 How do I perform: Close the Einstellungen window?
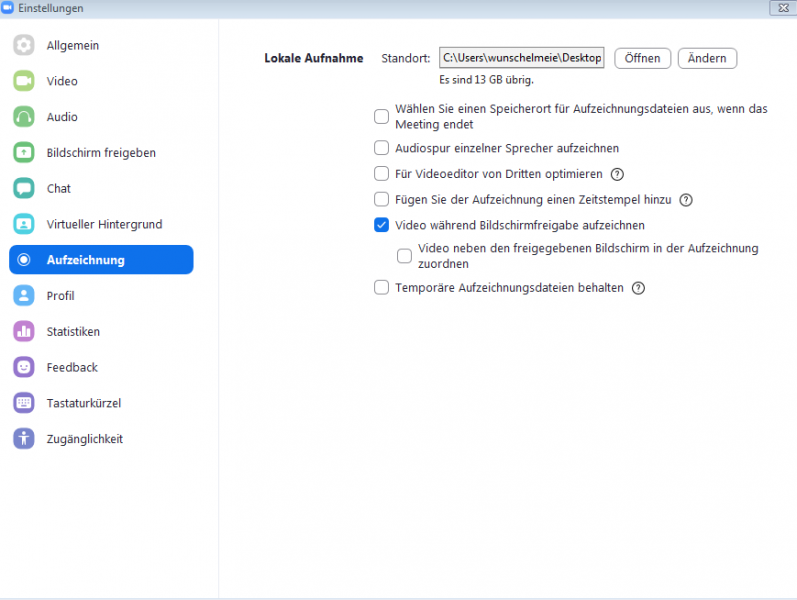coord(783,8)
